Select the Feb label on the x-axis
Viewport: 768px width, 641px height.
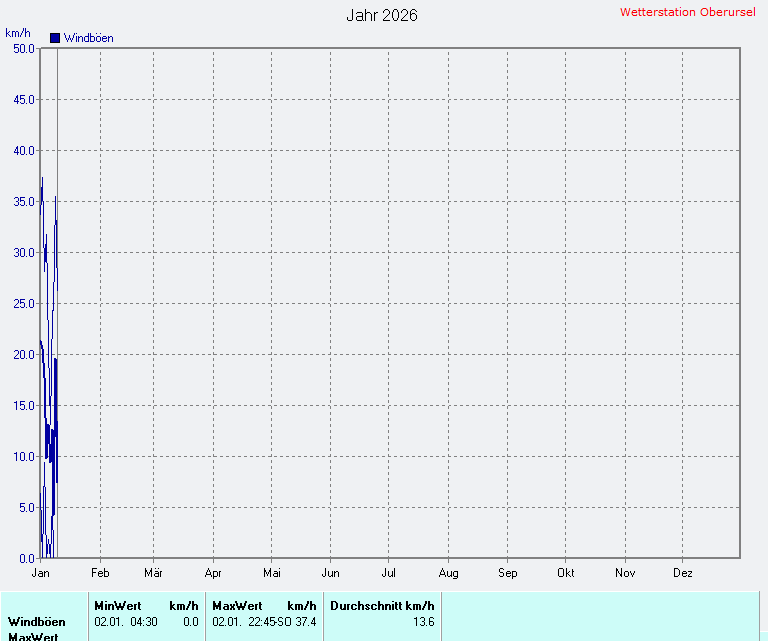[100, 573]
